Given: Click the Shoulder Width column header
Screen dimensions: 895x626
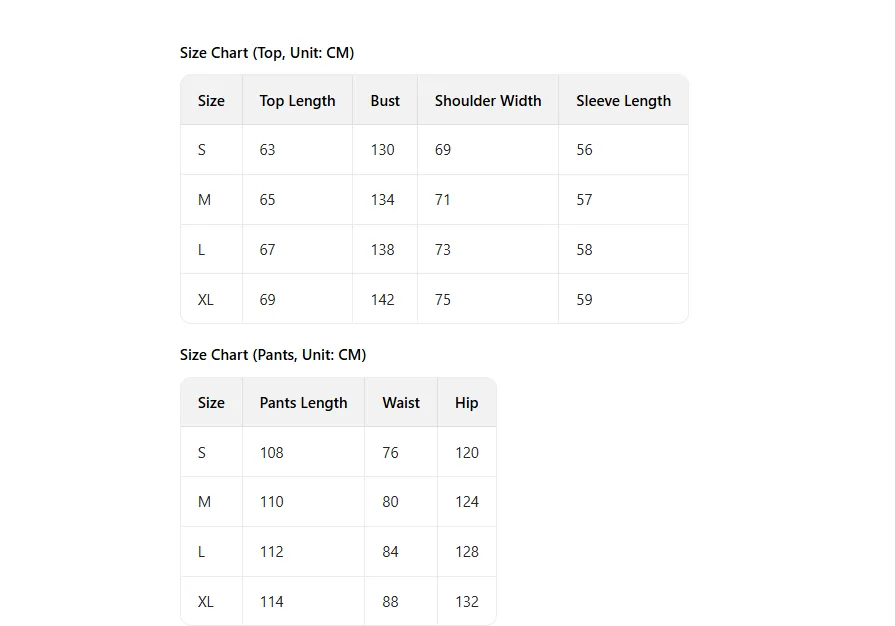Looking at the screenshot, I should tap(488, 101).
